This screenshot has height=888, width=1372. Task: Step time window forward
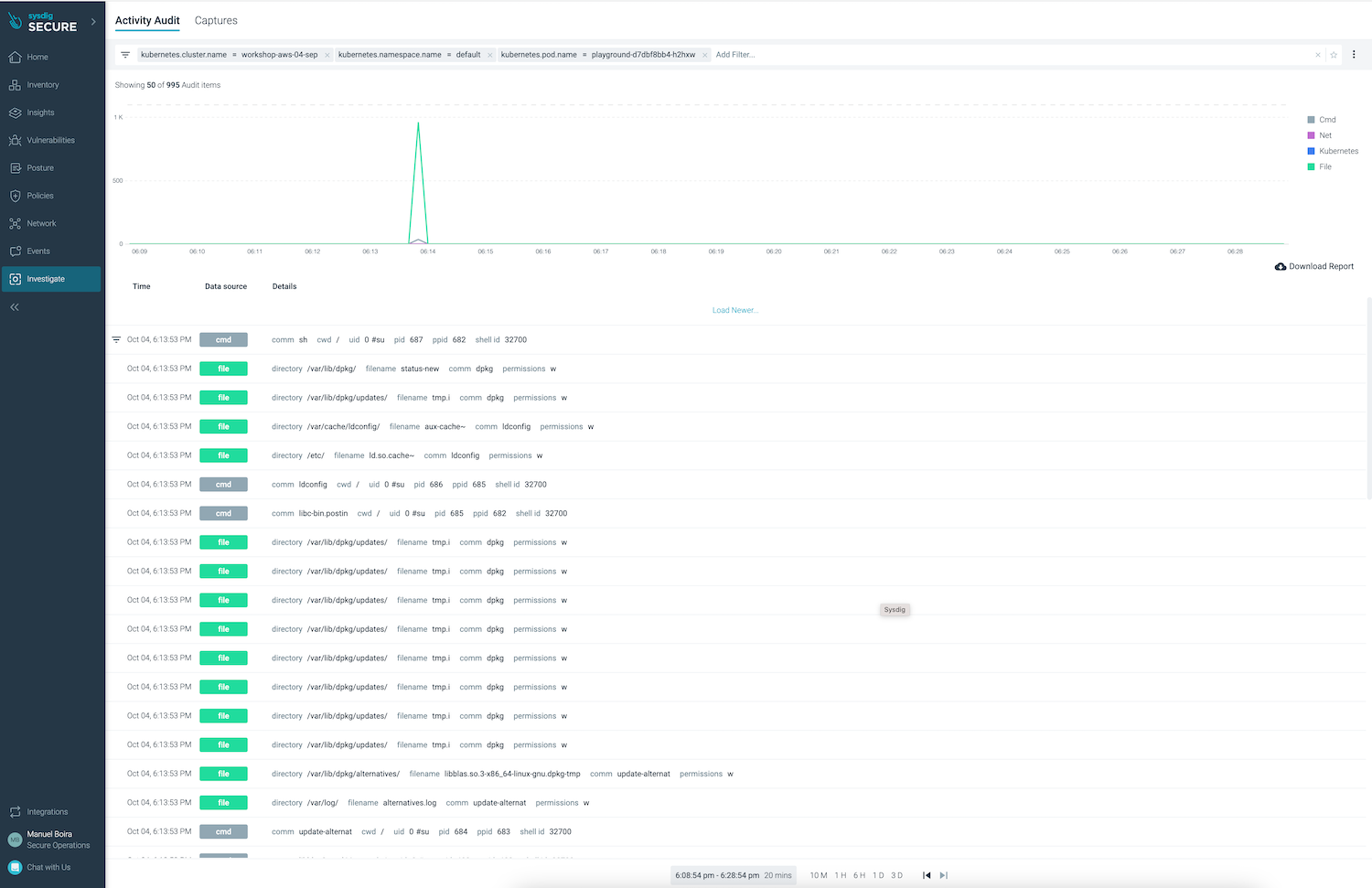pos(944,875)
